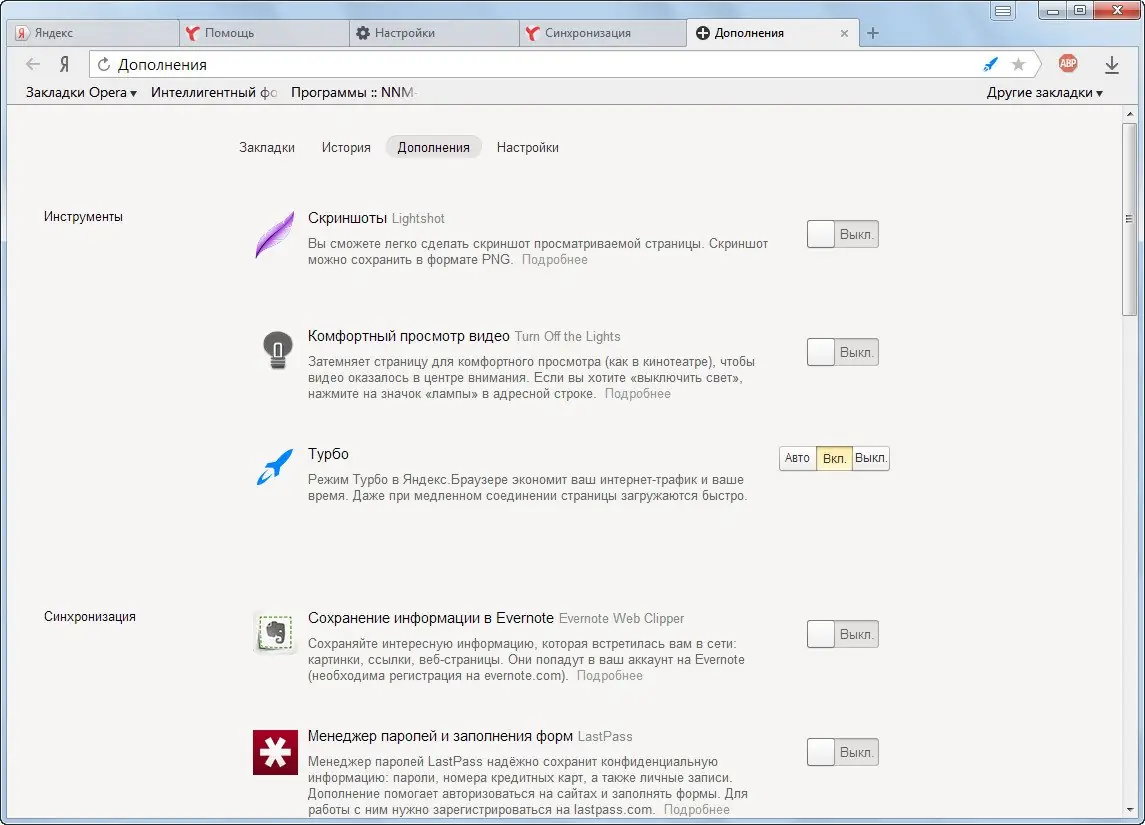Open Подробнее link for LastPass
This screenshot has height=825, width=1145.
click(697, 810)
